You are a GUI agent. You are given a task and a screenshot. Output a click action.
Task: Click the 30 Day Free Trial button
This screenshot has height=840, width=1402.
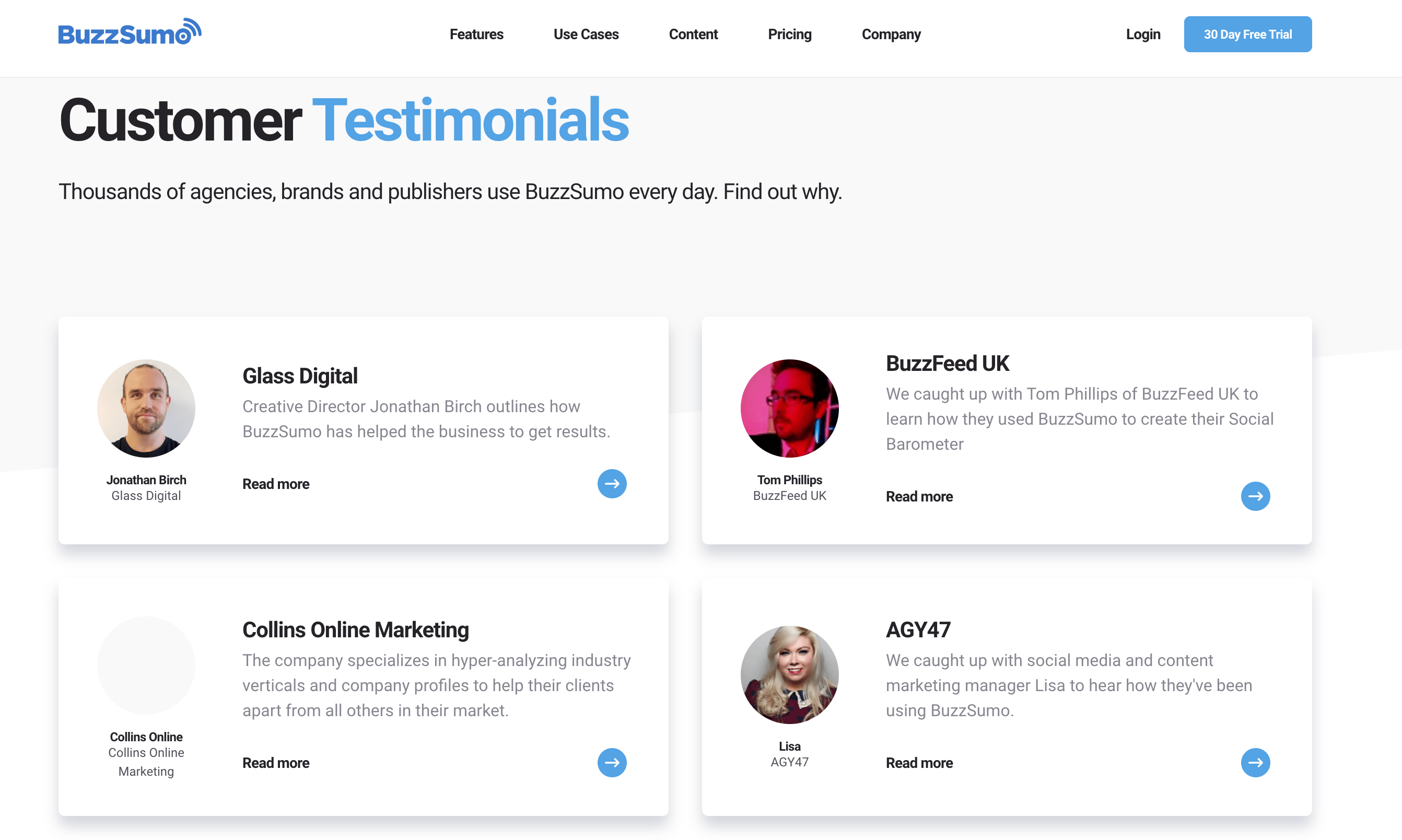[x=1248, y=33]
